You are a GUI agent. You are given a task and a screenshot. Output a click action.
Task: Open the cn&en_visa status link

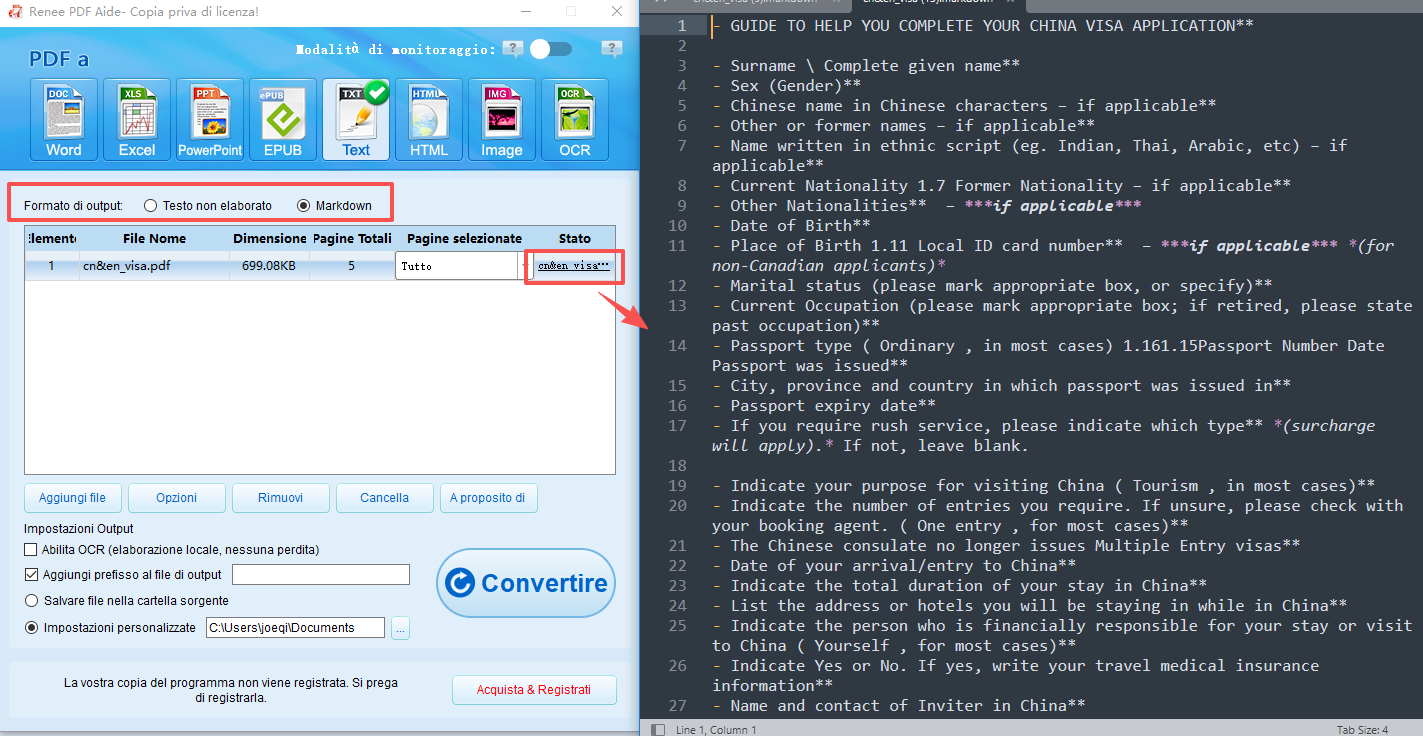[574, 265]
